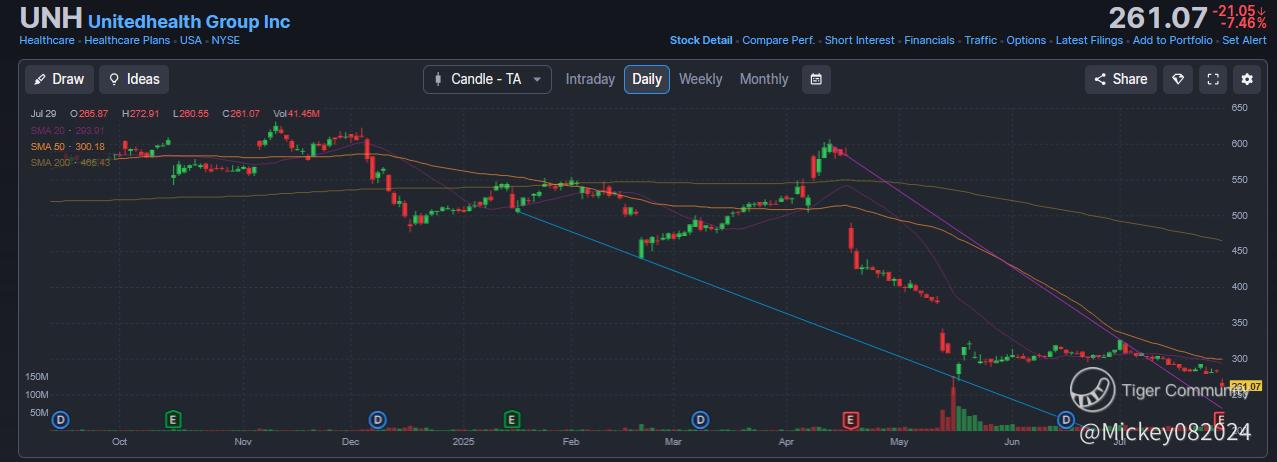Click the Unitedhealth Group Inc company name
Screen dimensions: 1277x462
tap(189, 21)
